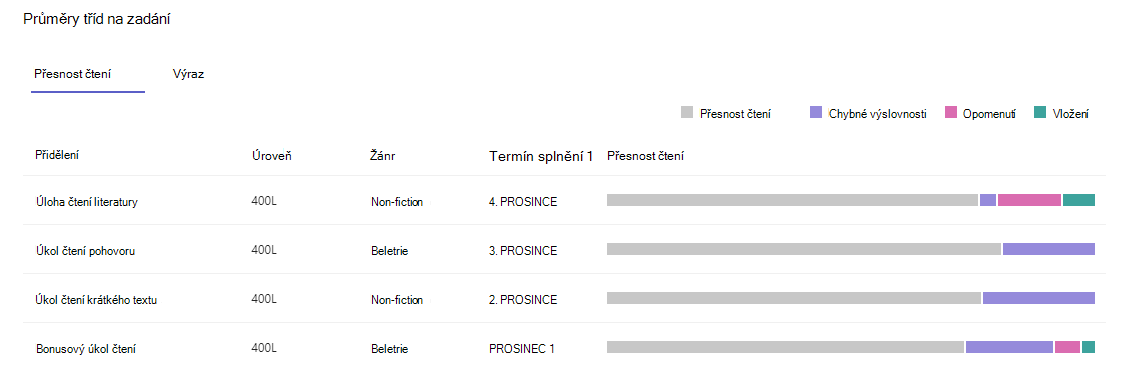
Task: Sort by Úroveň column header
Action: pyautogui.click(x=271, y=155)
